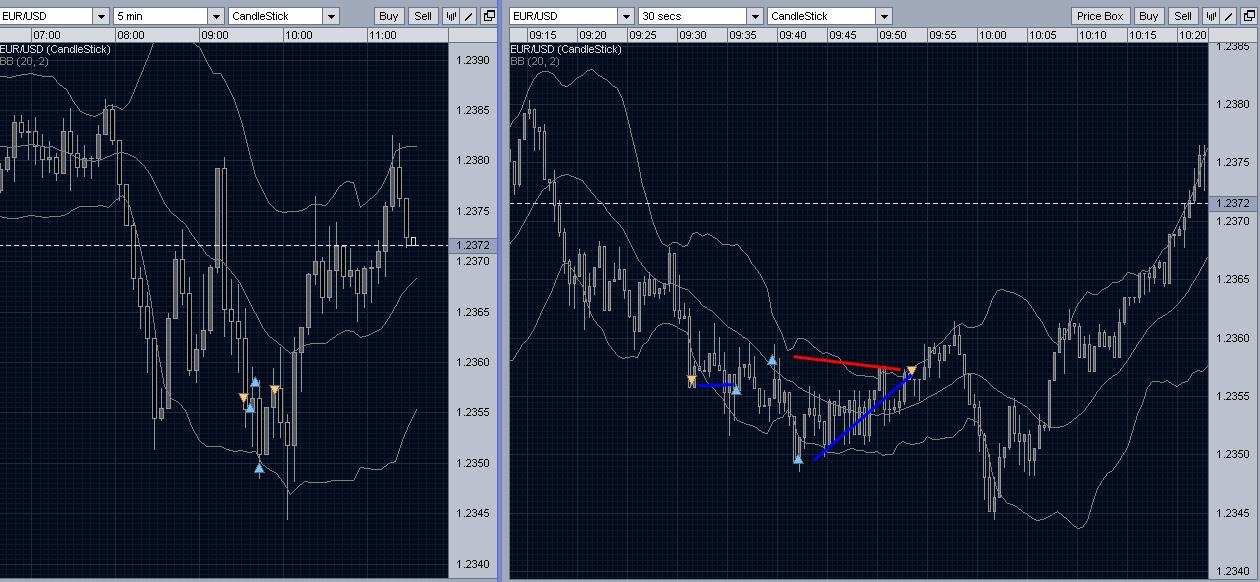Select line drawing tool in 30 secs chart
The width and height of the screenshot is (1260, 582).
coord(1230,16)
